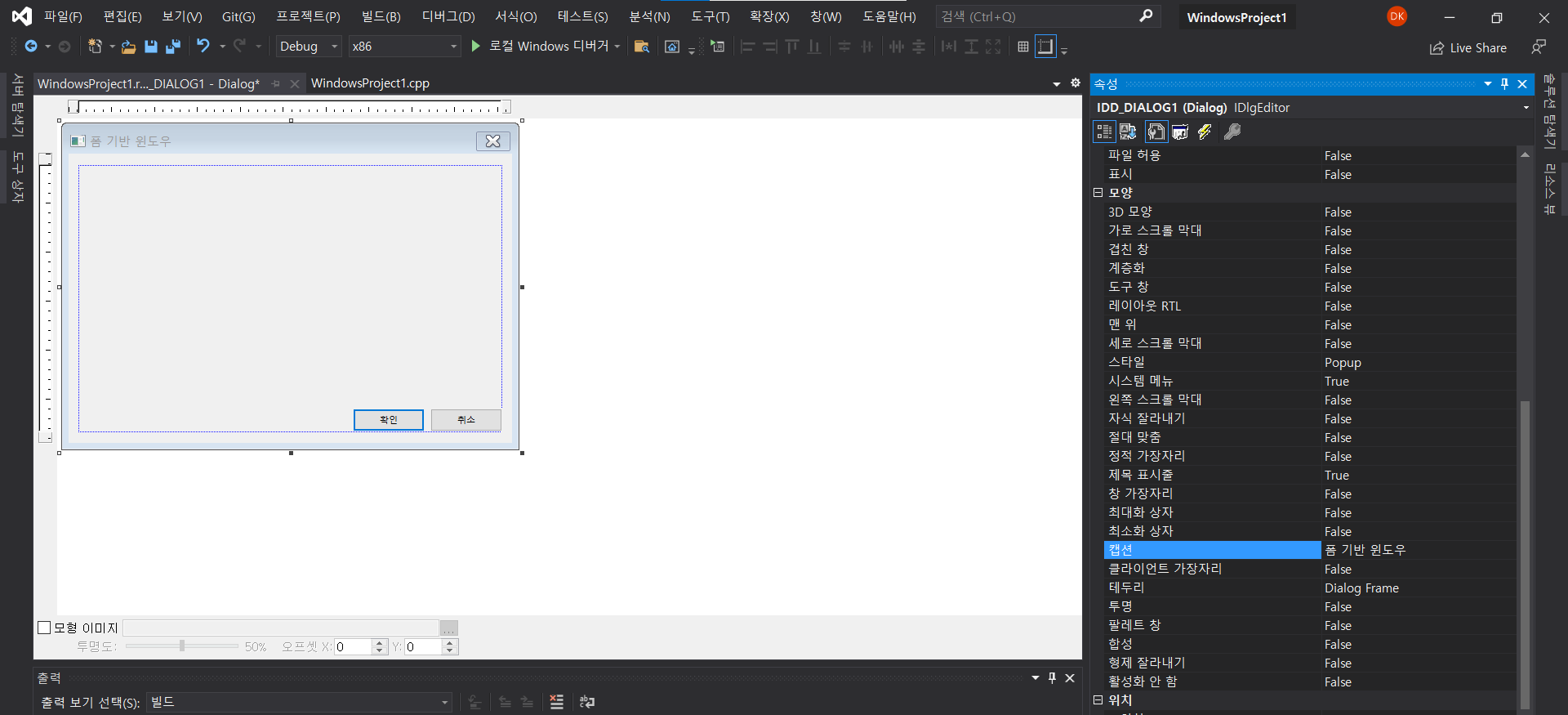Click the open file folder icon
Screen dimensions: 1568x715
128,47
